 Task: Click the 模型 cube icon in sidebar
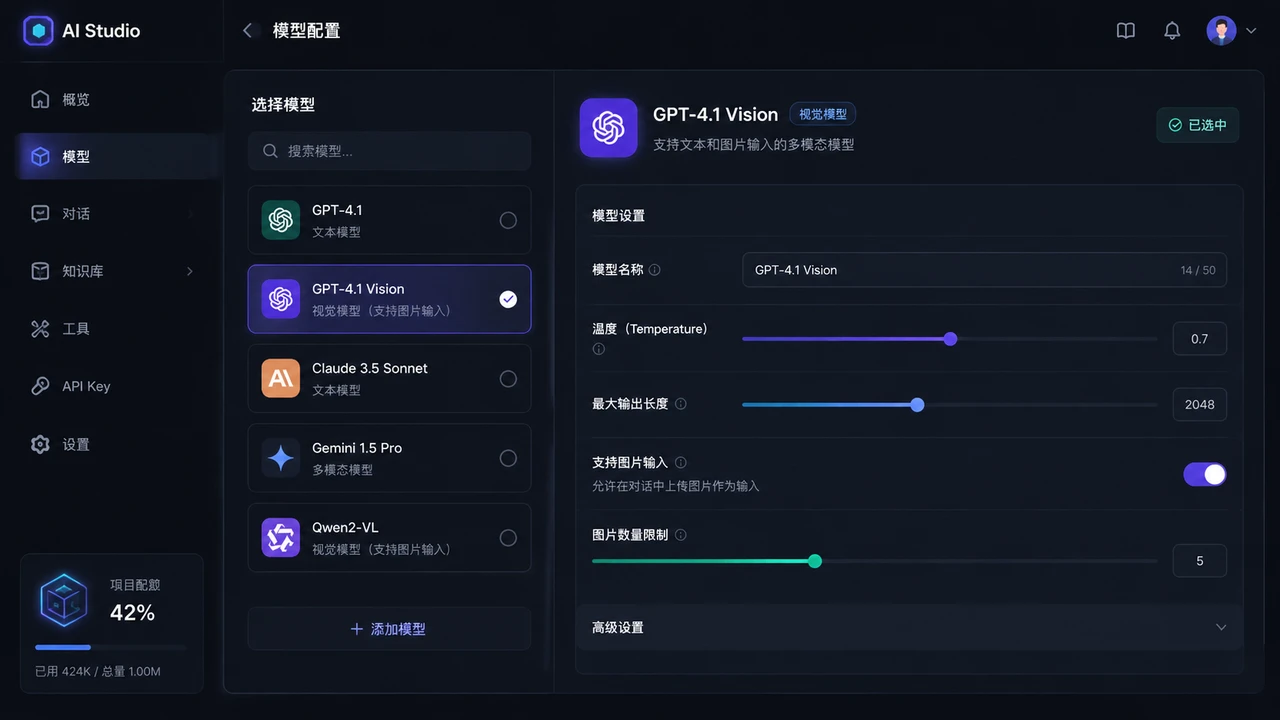pos(40,156)
